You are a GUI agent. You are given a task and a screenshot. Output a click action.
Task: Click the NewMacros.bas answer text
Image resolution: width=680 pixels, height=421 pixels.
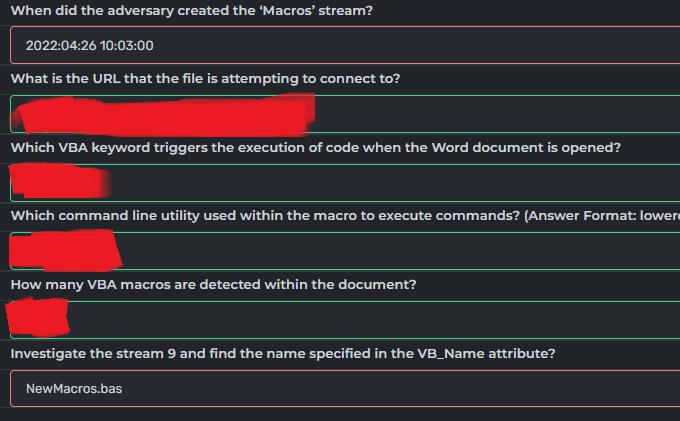pos(74,388)
